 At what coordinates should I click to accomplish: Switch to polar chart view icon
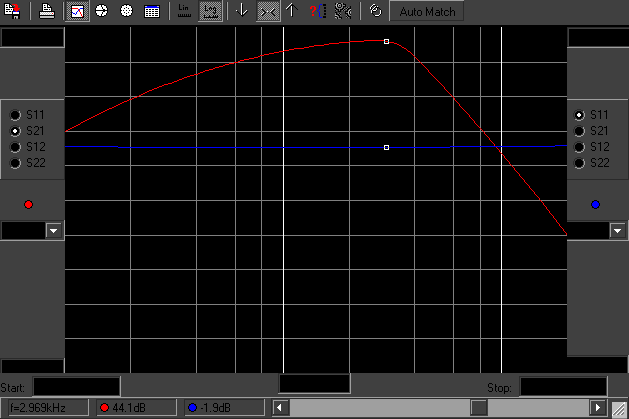pyautogui.click(x=126, y=12)
